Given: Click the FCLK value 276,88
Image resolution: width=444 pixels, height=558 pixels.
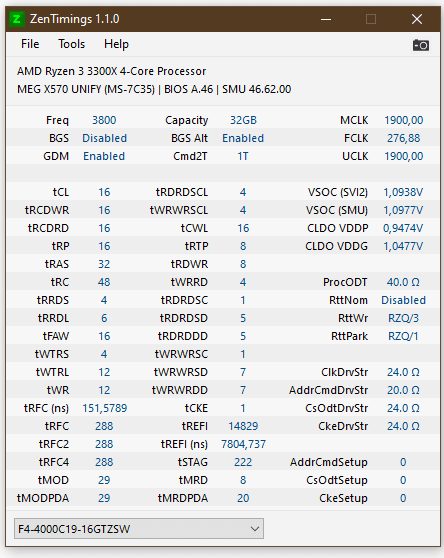Looking at the screenshot, I should [404, 138].
